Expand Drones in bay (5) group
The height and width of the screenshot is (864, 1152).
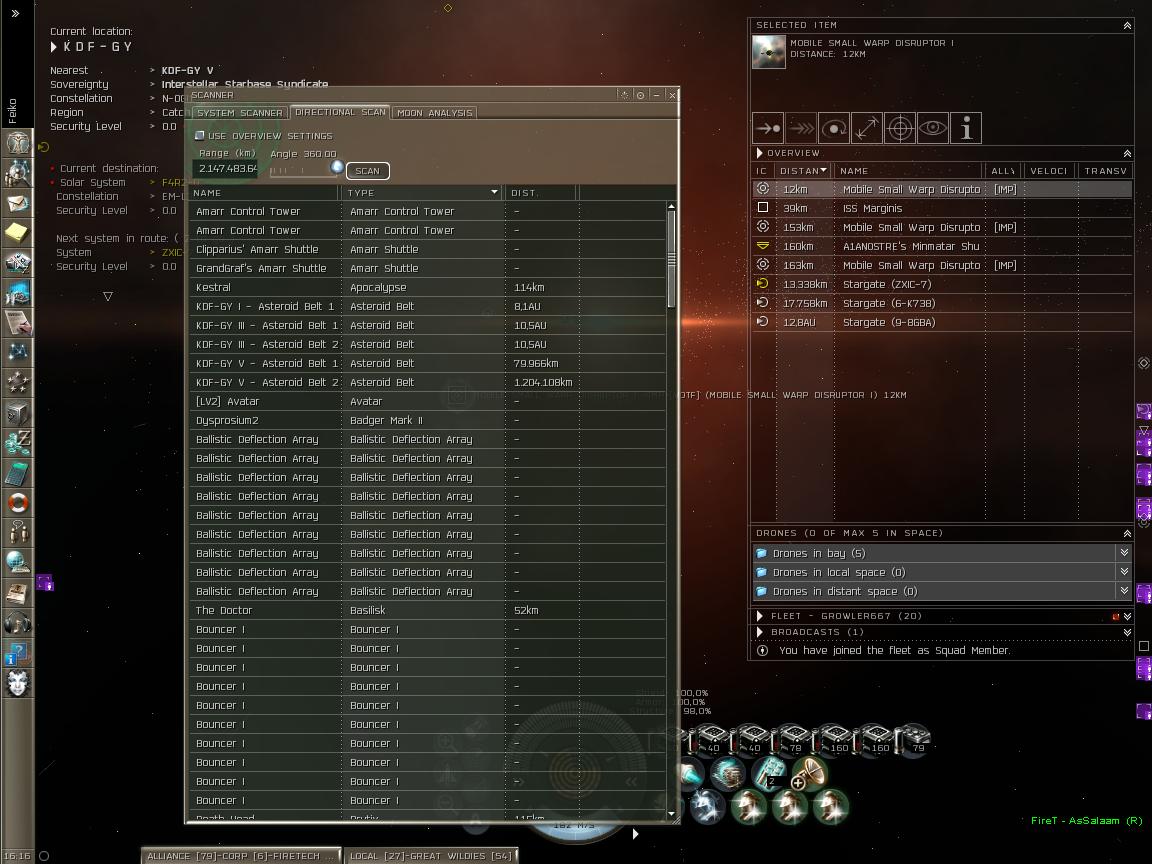tap(1123, 552)
